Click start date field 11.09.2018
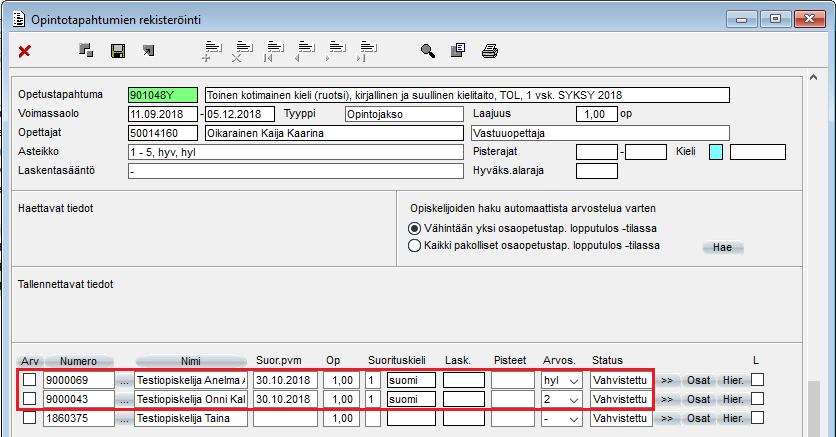836x437 pixels. click(164, 114)
